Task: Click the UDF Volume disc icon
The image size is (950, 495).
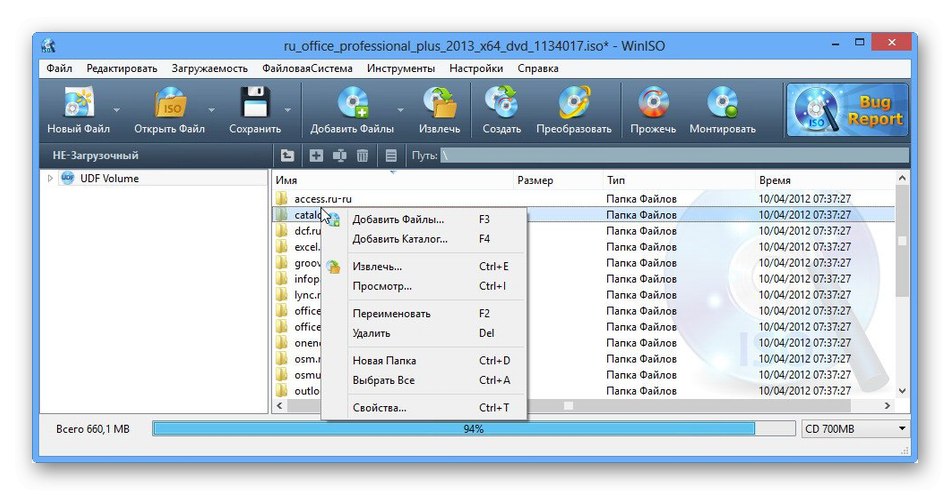Action: click(67, 178)
